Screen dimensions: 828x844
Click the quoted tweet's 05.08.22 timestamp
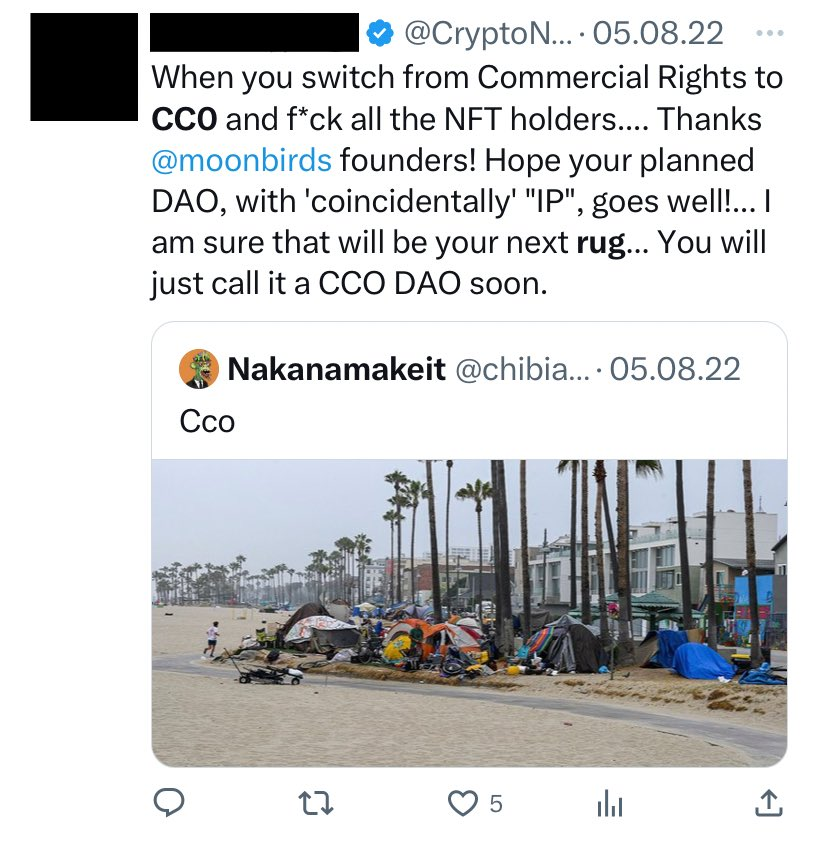[675, 370]
